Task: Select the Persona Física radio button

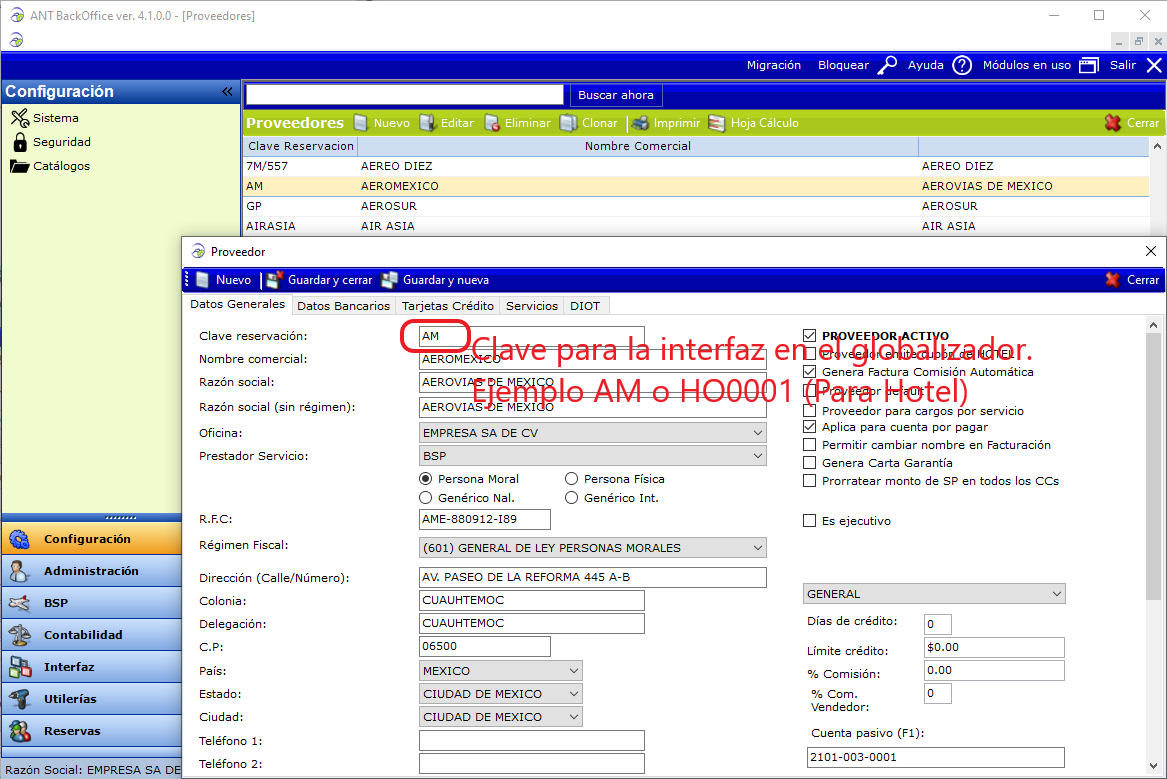Action: (572, 479)
